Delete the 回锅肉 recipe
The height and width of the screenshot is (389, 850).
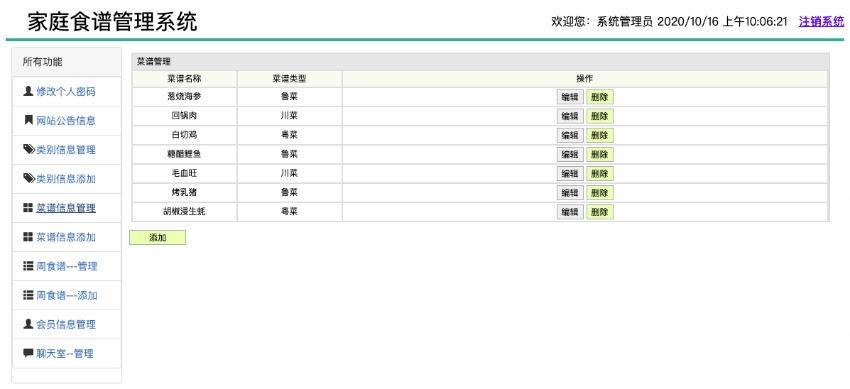(600, 116)
